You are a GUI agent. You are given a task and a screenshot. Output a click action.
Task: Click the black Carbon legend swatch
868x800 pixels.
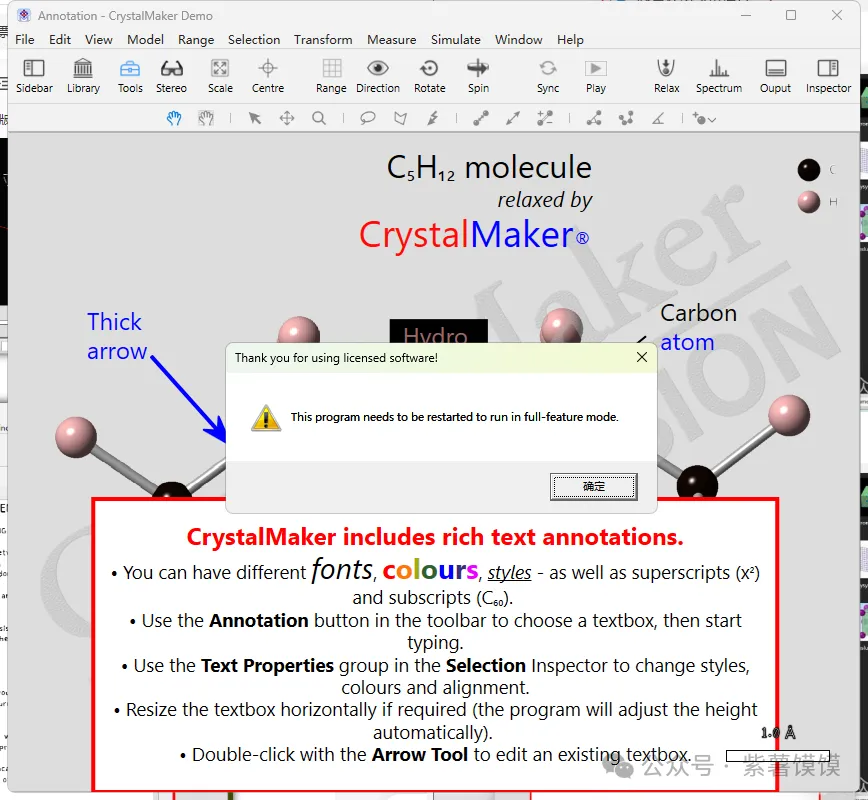[x=809, y=170]
